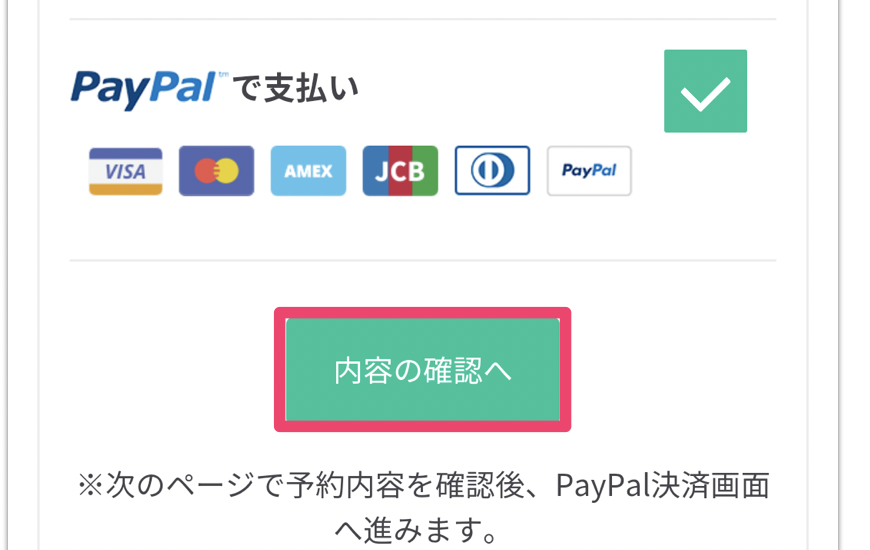
Task: Choose the AMEX card icon
Action: coord(308,171)
